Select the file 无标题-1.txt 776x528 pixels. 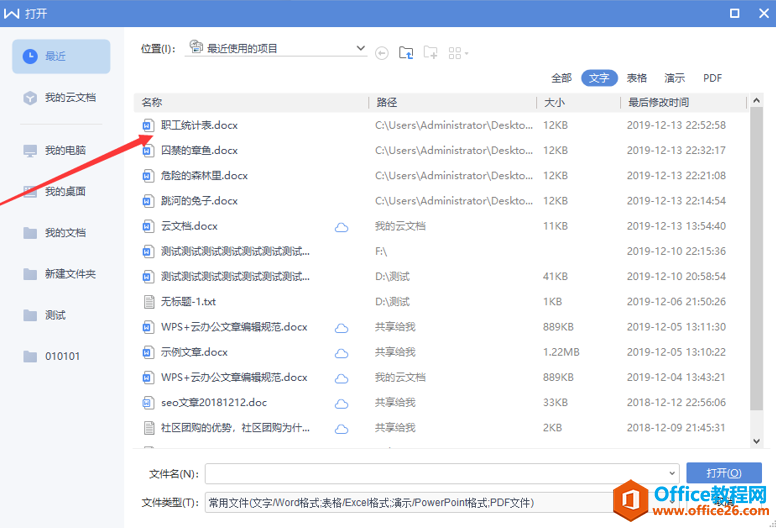[188, 302]
